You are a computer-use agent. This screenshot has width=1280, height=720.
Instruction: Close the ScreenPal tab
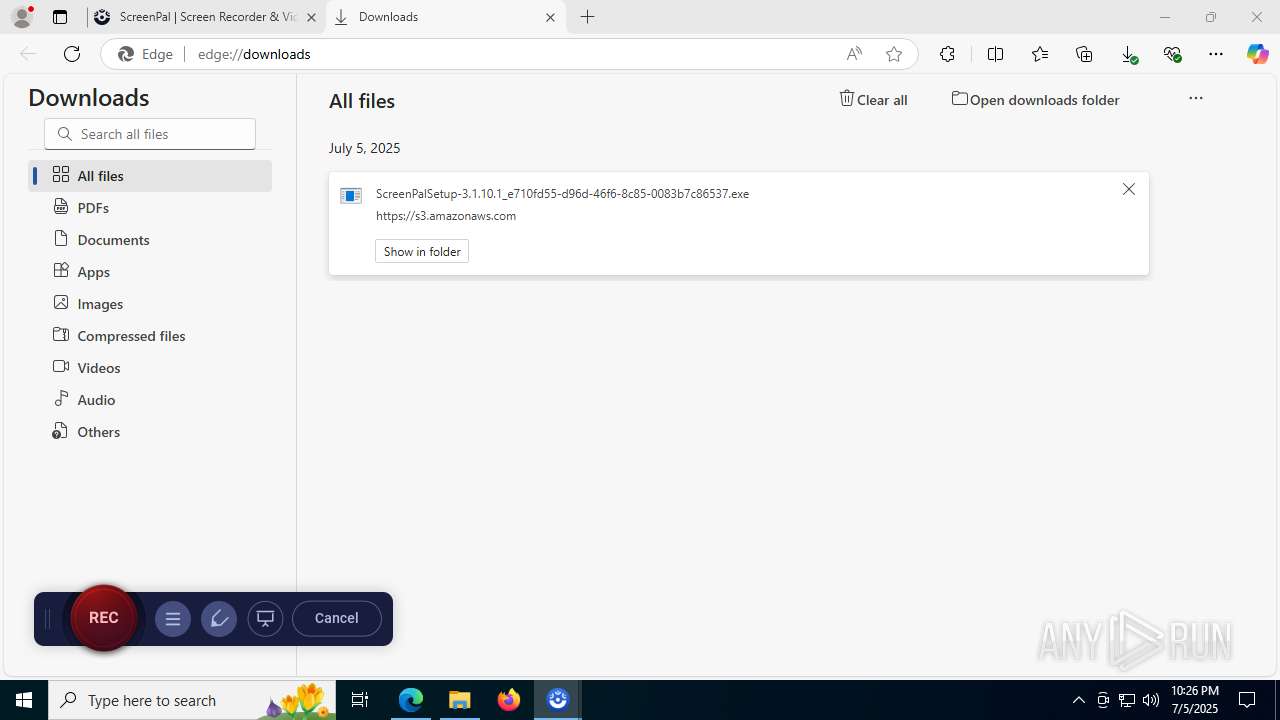point(311,17)
